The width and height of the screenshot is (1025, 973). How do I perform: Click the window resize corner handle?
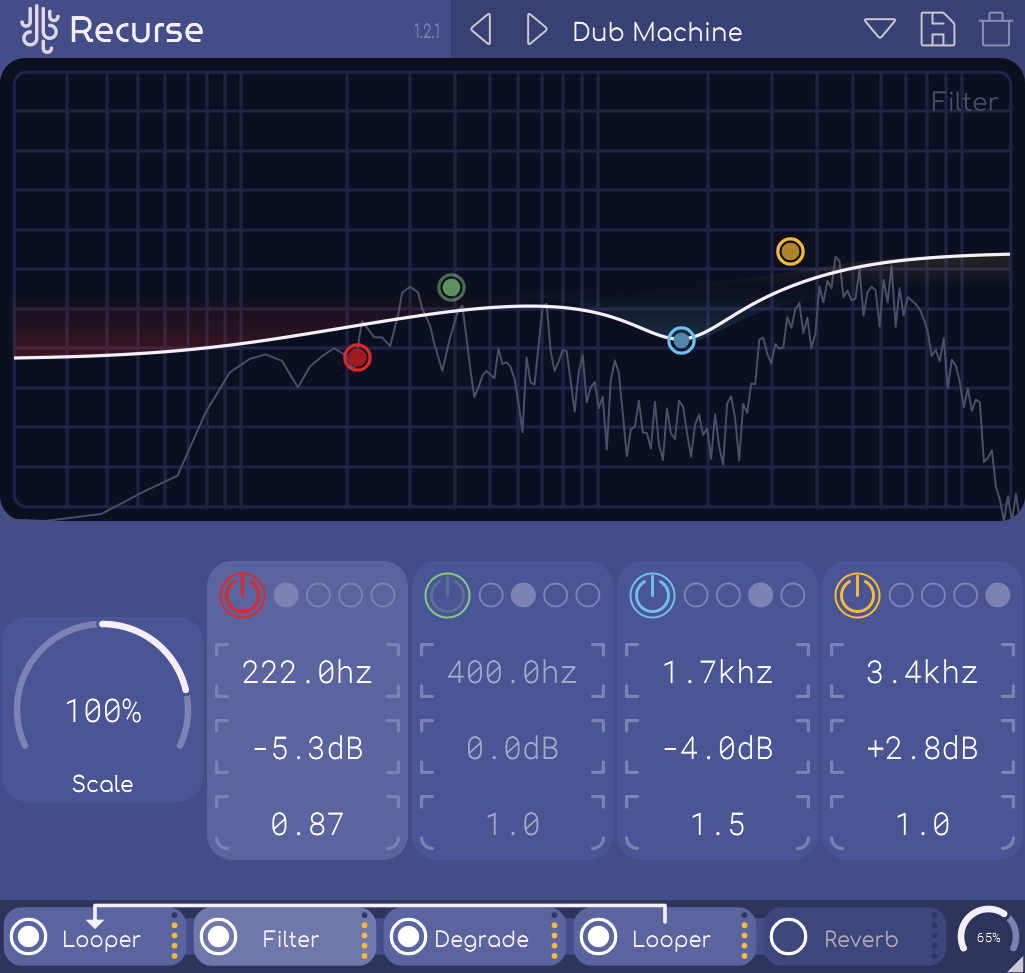point(1016,964)
